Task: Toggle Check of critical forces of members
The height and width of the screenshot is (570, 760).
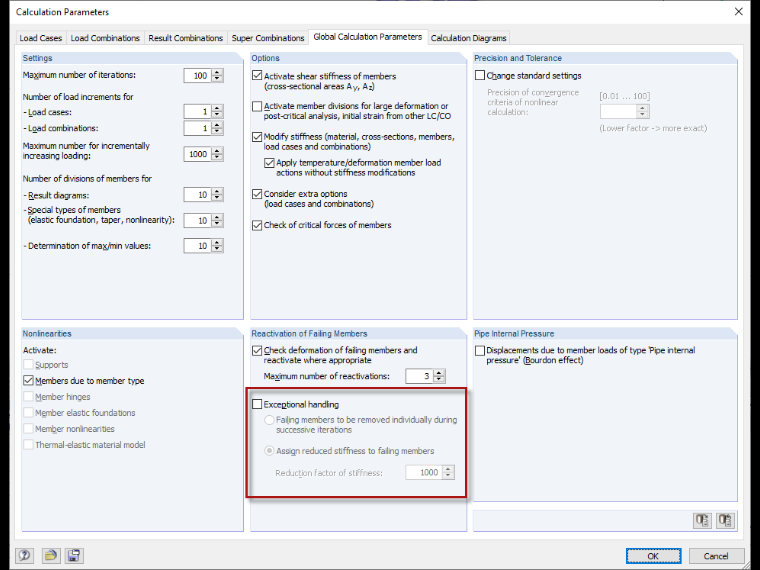Action: (257, 225)
